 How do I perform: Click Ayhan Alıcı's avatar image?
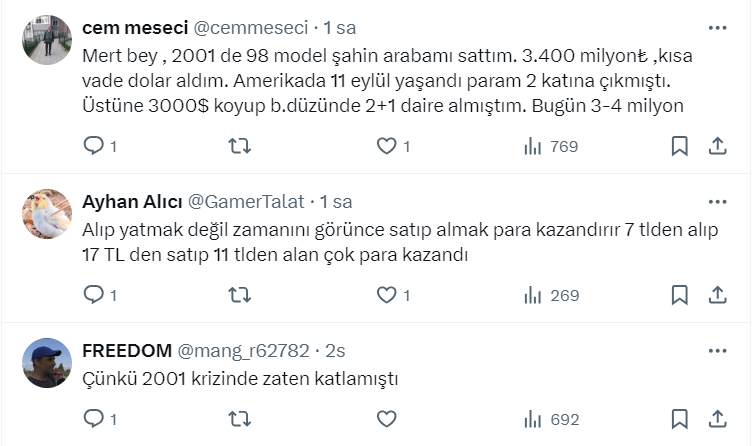tap(47, 214)
